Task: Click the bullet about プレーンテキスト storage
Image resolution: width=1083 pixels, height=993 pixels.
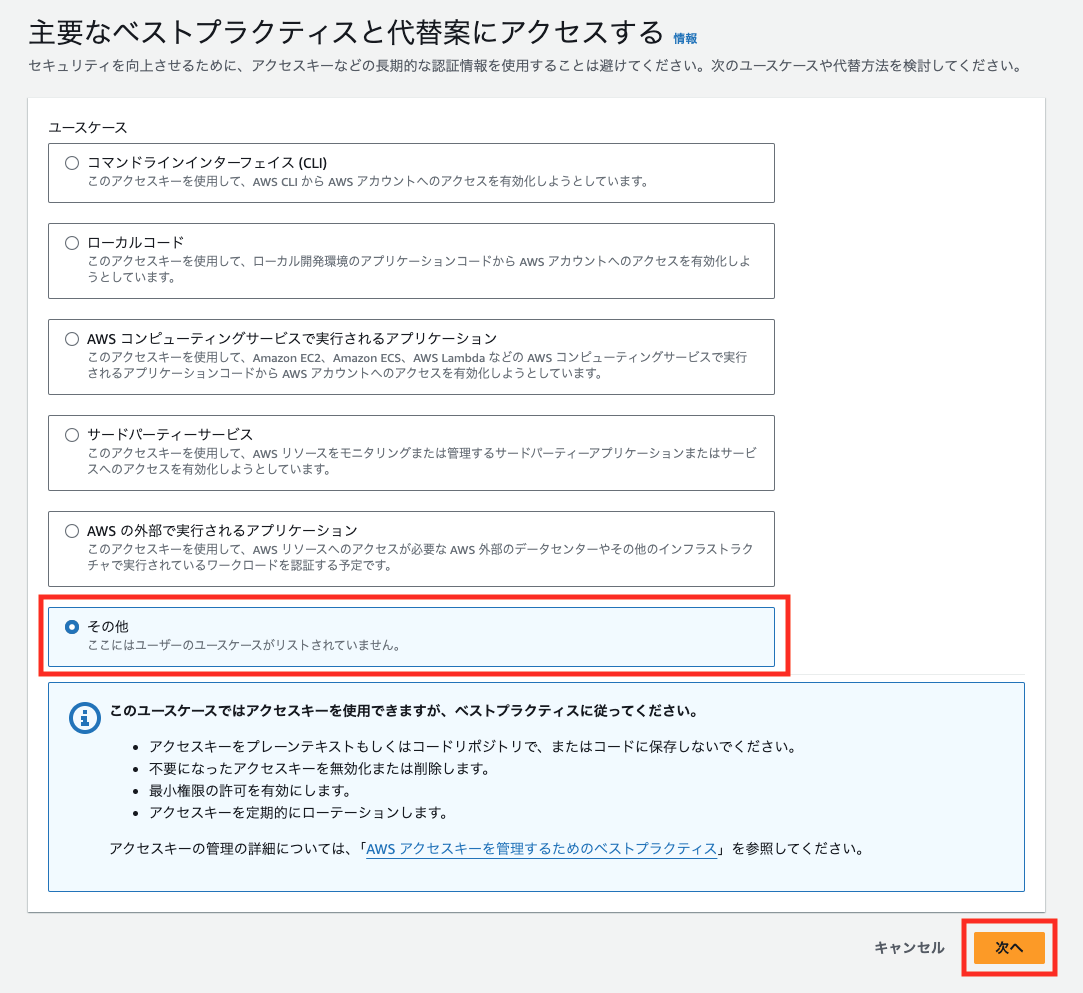Action: 472,747
